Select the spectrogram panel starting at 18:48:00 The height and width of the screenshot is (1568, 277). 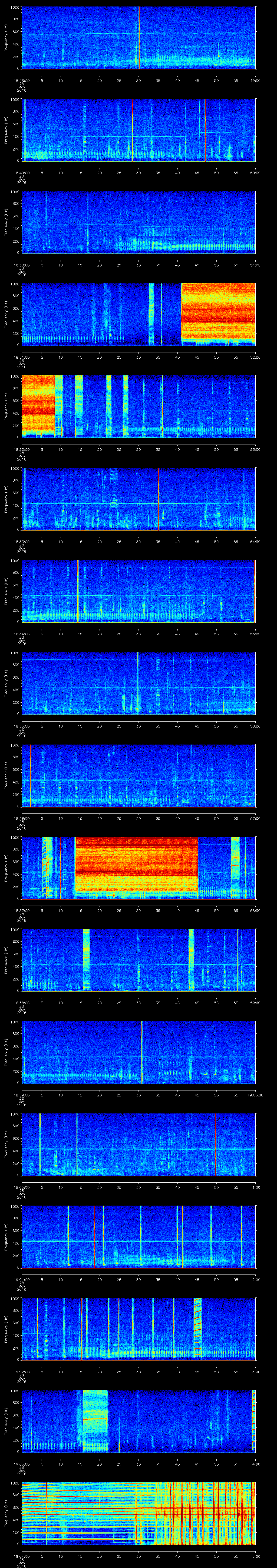tap(138, 38)
